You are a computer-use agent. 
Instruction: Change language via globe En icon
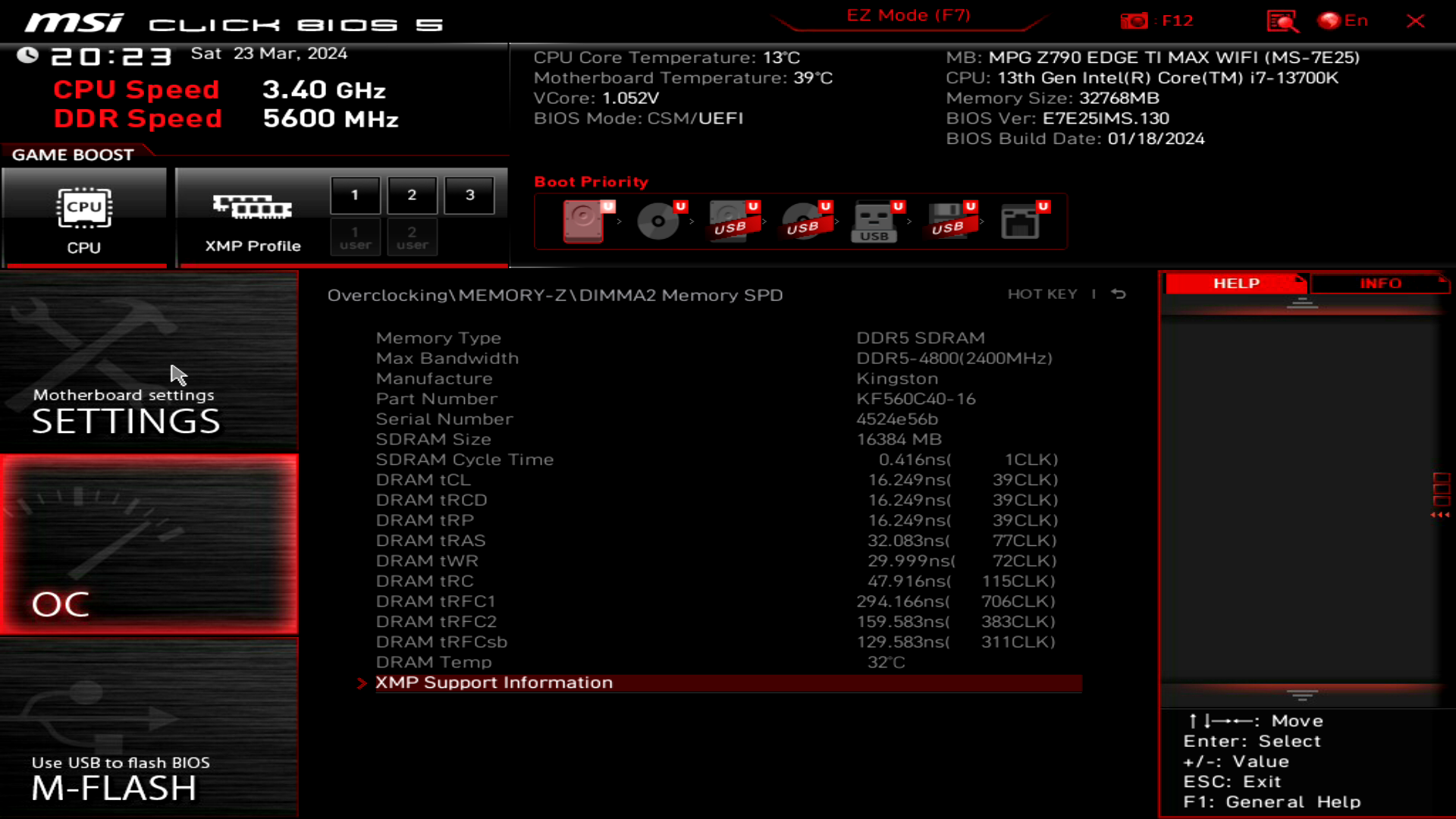click(1343, 20)
